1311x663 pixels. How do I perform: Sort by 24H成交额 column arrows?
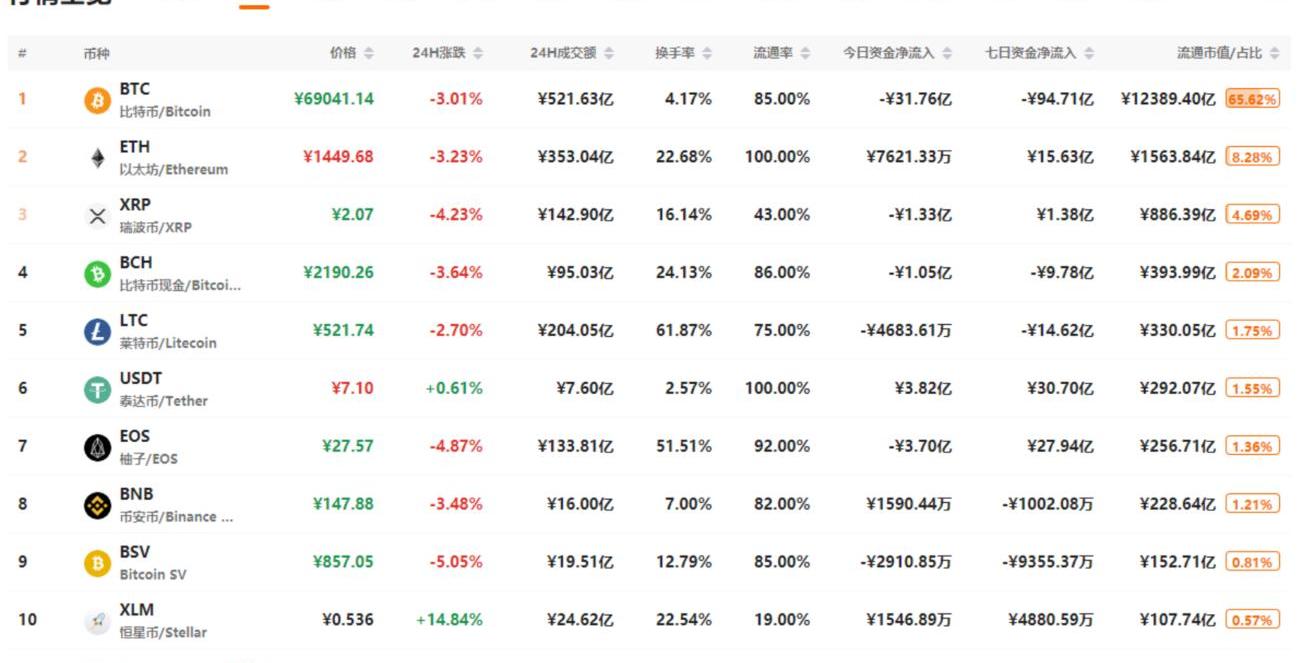[609, 53]
